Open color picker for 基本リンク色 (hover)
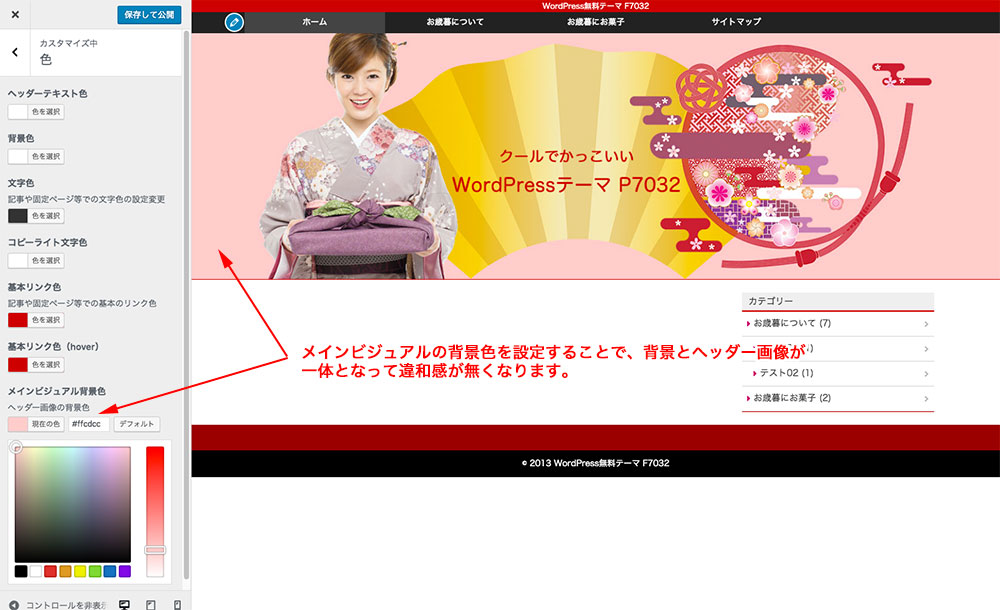Image resolution: width=1000 pixels, height=610 pixels. (36, 364)
